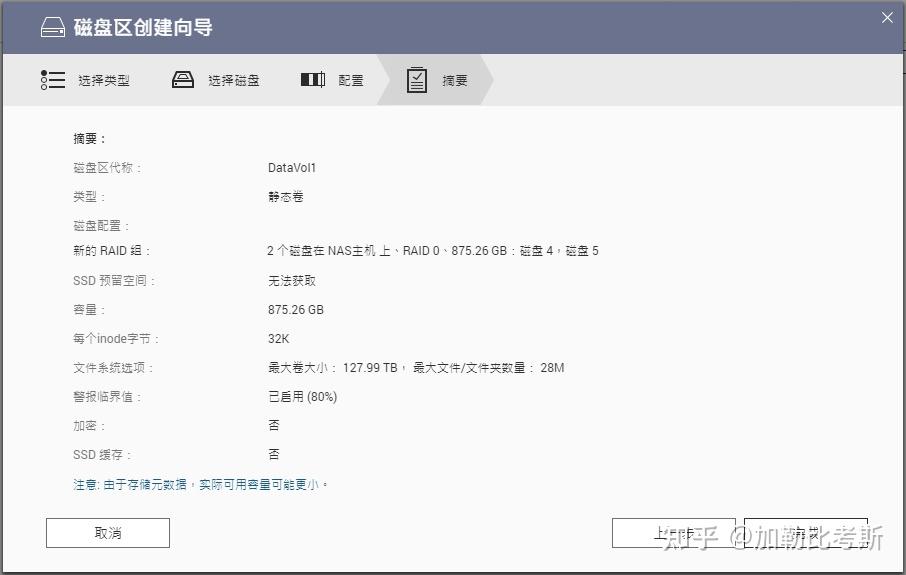The height and width of the screenshot is (575, 906).
Task: Click the 最大卷大小 127.99 TB text
Action: click(333, 368)
